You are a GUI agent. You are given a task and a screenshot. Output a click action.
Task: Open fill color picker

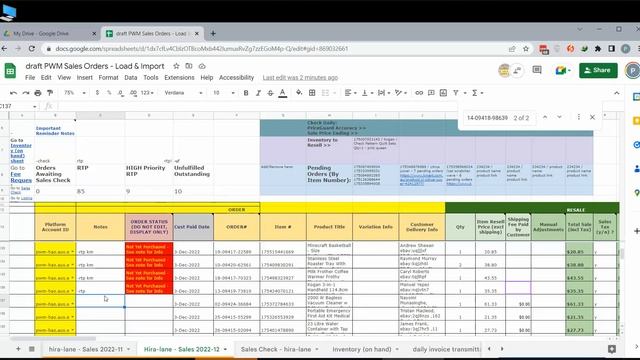coord(299,93)
